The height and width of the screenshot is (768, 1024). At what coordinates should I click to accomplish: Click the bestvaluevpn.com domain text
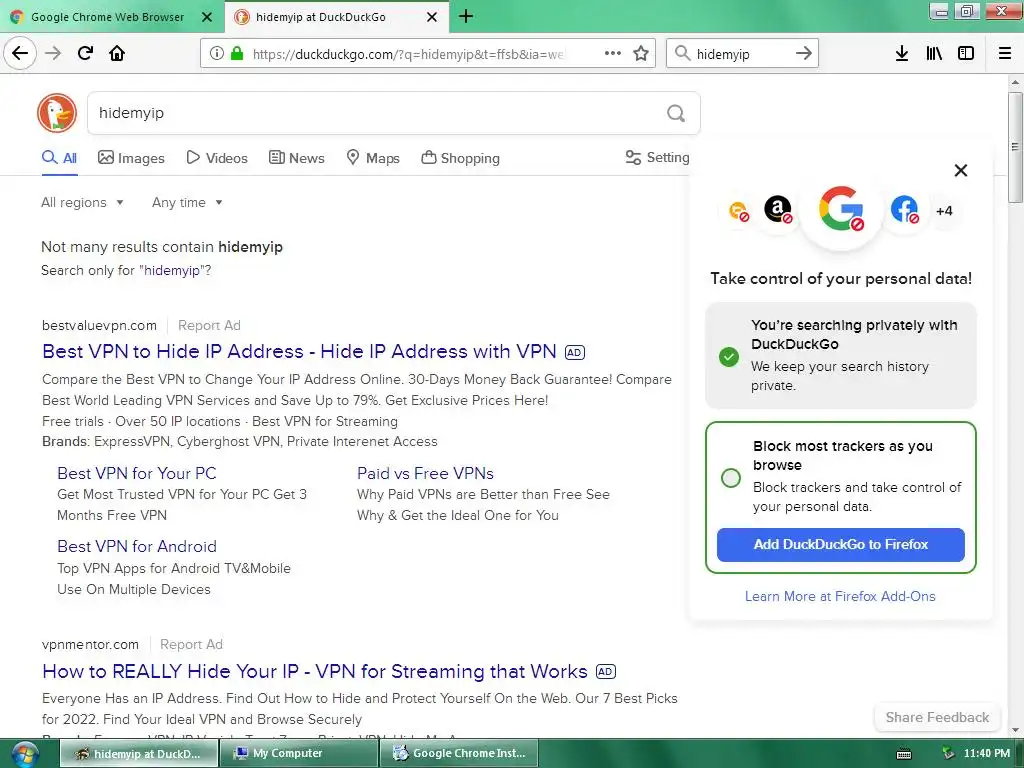(x=99, y=325)
